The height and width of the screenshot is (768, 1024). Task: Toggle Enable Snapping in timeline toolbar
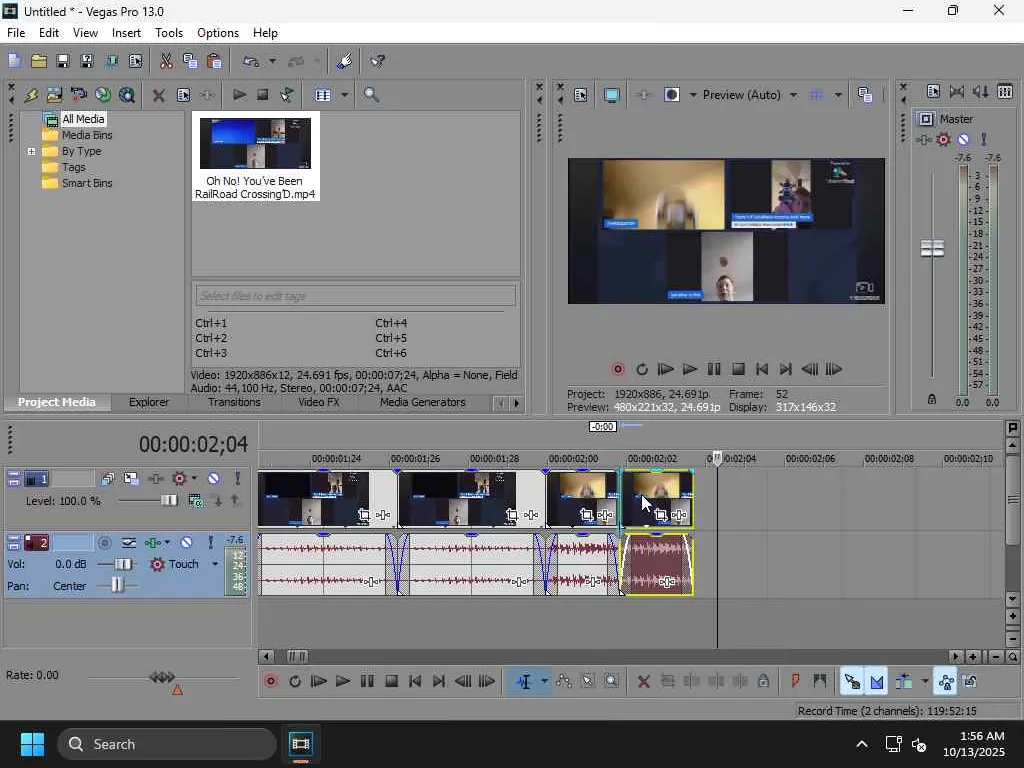click(x=852, y=681)
